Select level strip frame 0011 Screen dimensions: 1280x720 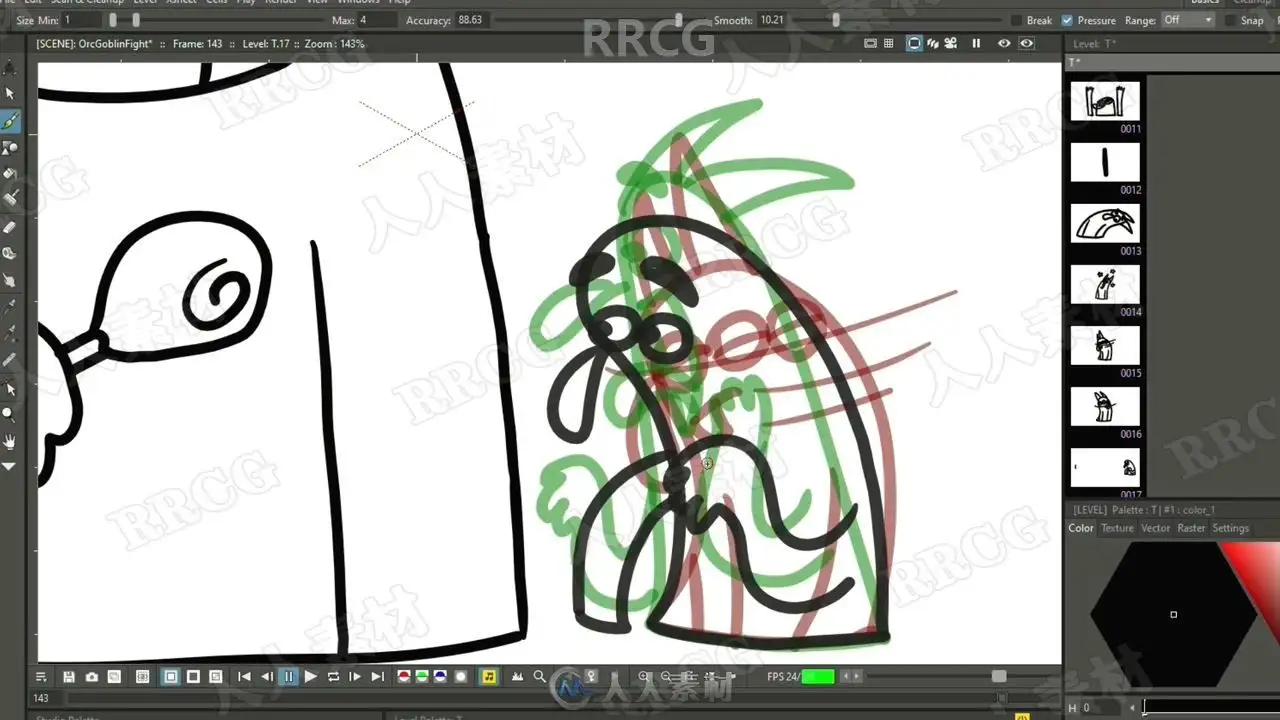1105,101
